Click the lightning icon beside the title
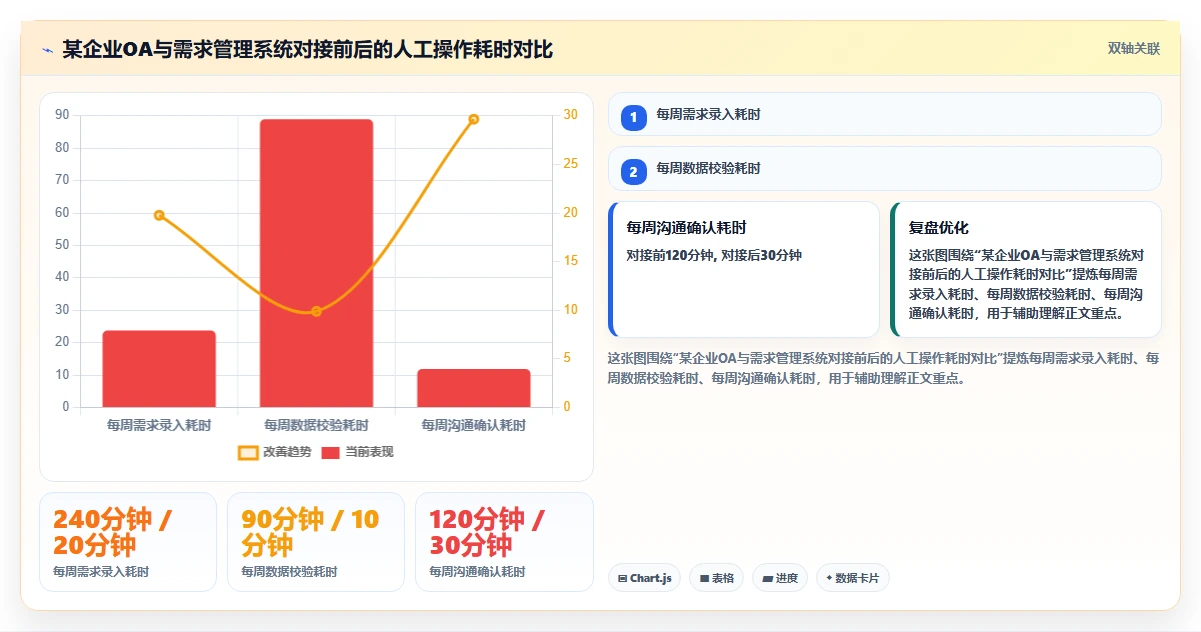 pyautogui.click(x=47, y=50)
